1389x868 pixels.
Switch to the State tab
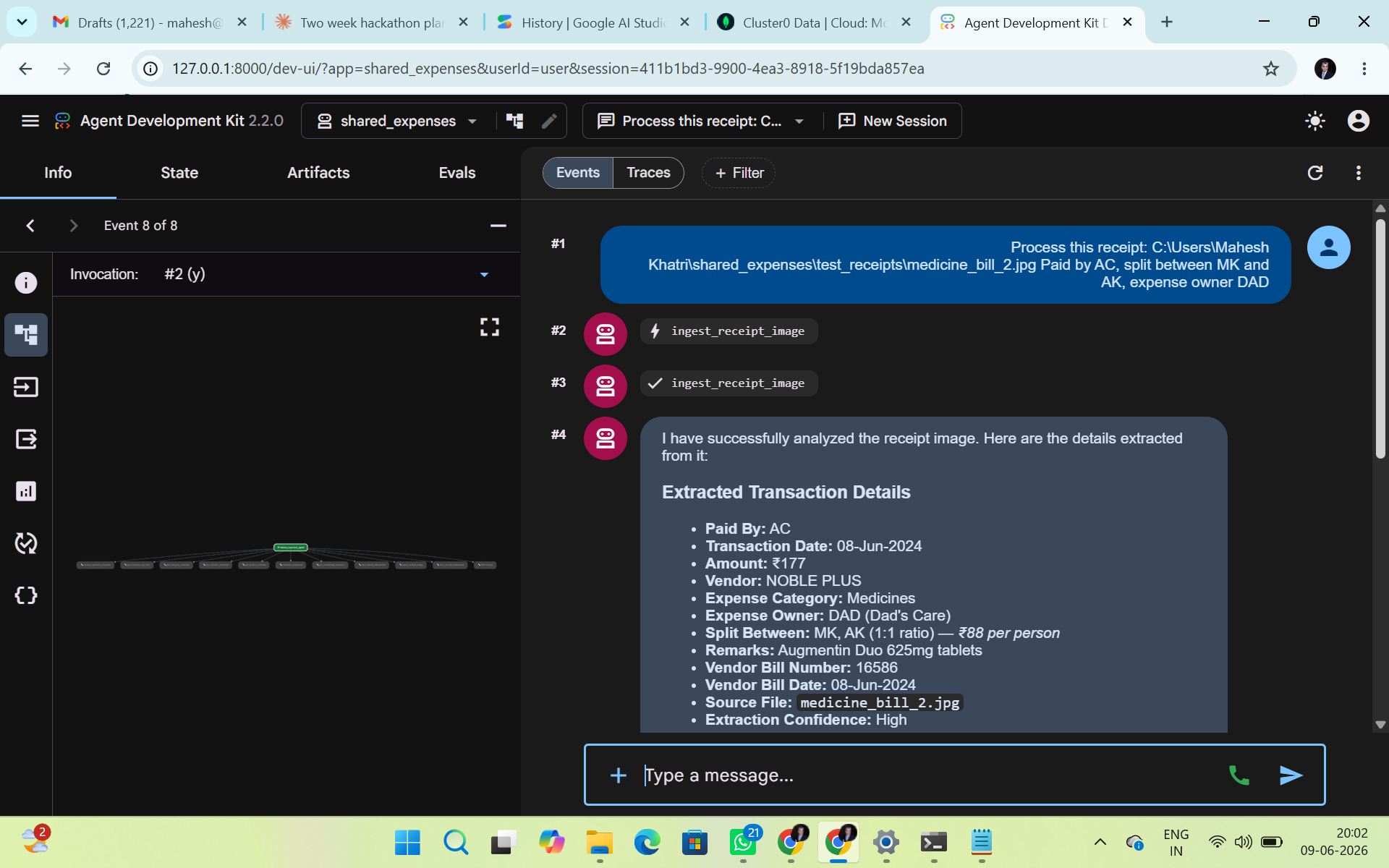pyautogui.click(x=179, y=173)
